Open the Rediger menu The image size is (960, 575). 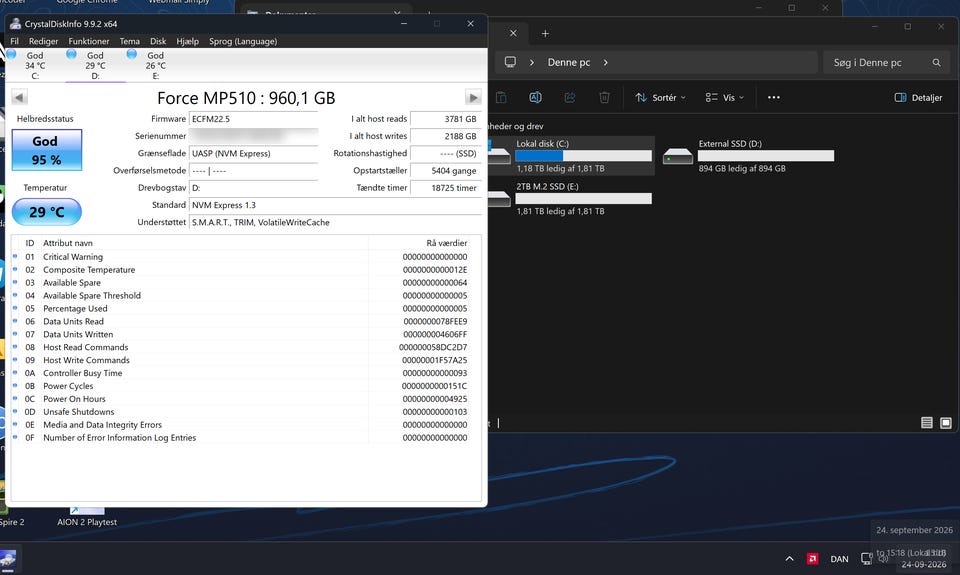tap(43, 41)
